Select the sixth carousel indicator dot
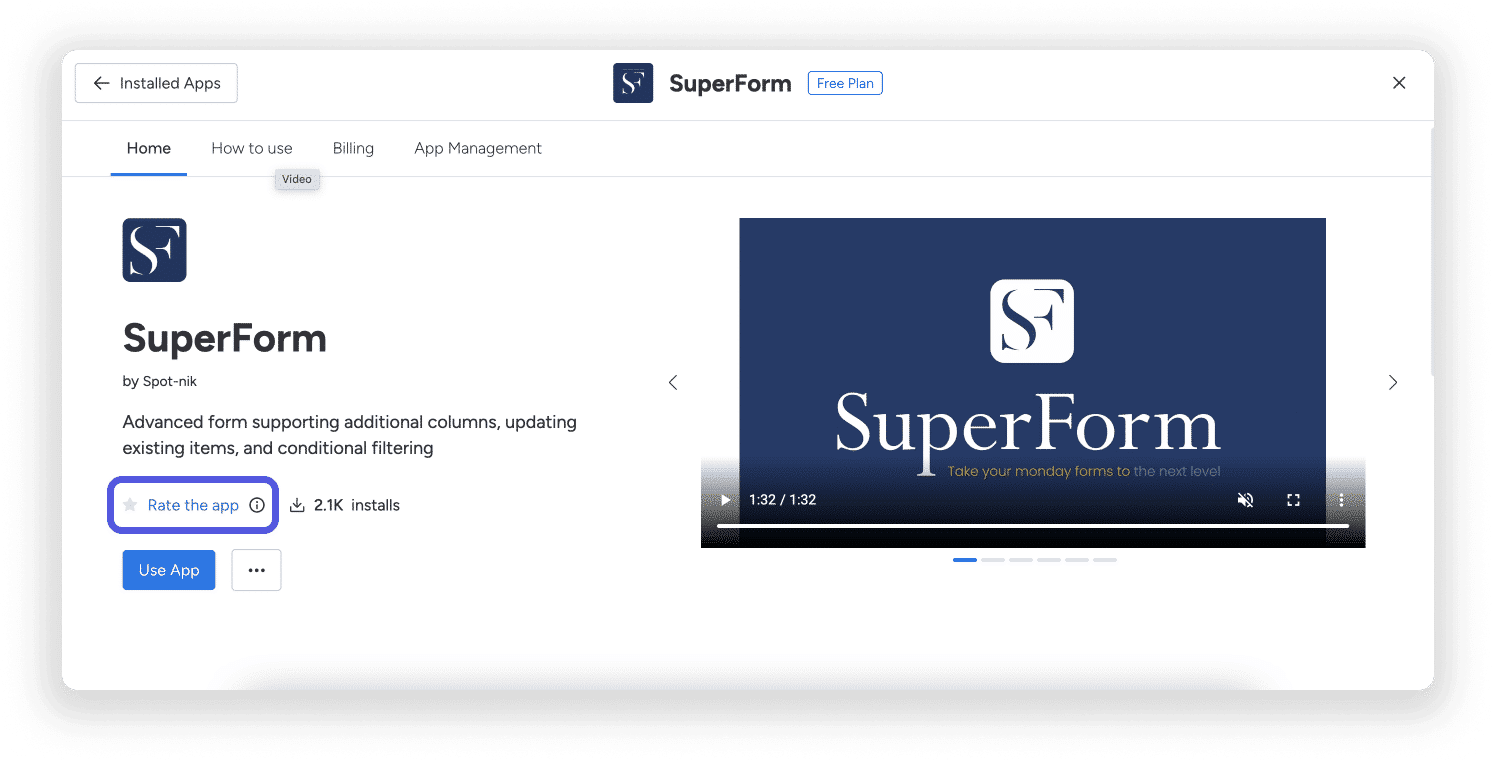1492x760 pixels. tap(1105, 560)
